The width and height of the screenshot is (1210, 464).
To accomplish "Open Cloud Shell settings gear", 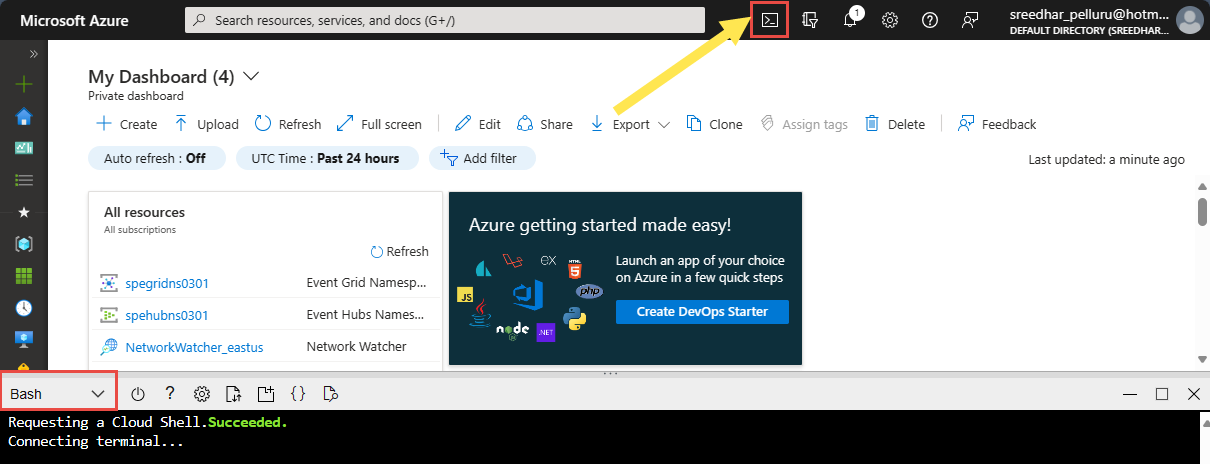I will point(202,394).
